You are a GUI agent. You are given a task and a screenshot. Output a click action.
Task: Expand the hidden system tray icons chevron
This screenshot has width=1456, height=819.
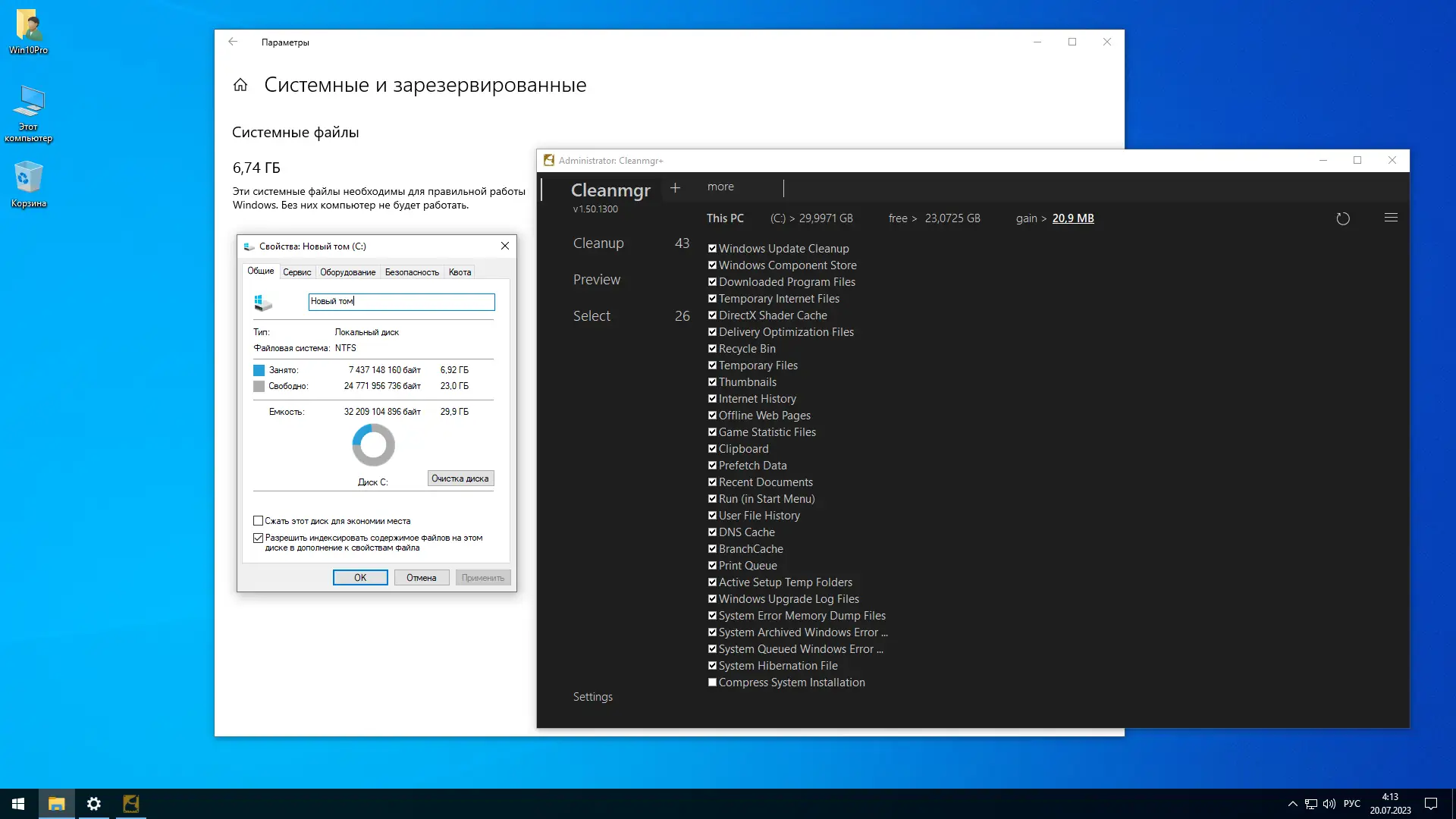click(1292, 804)
